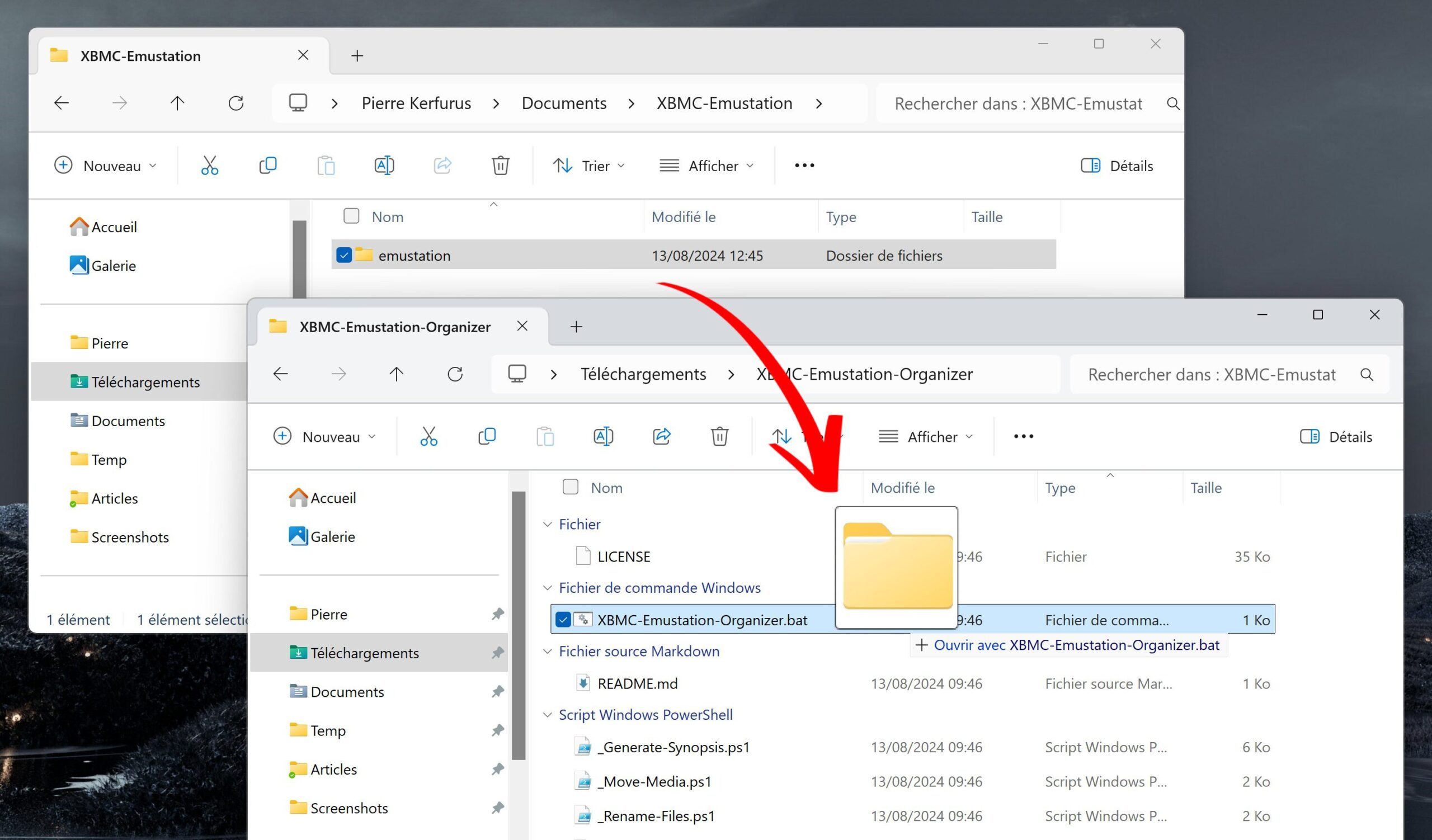Close the XBMC-Emustation-Organizer tab
The image size is (1432, 840).
522,326
